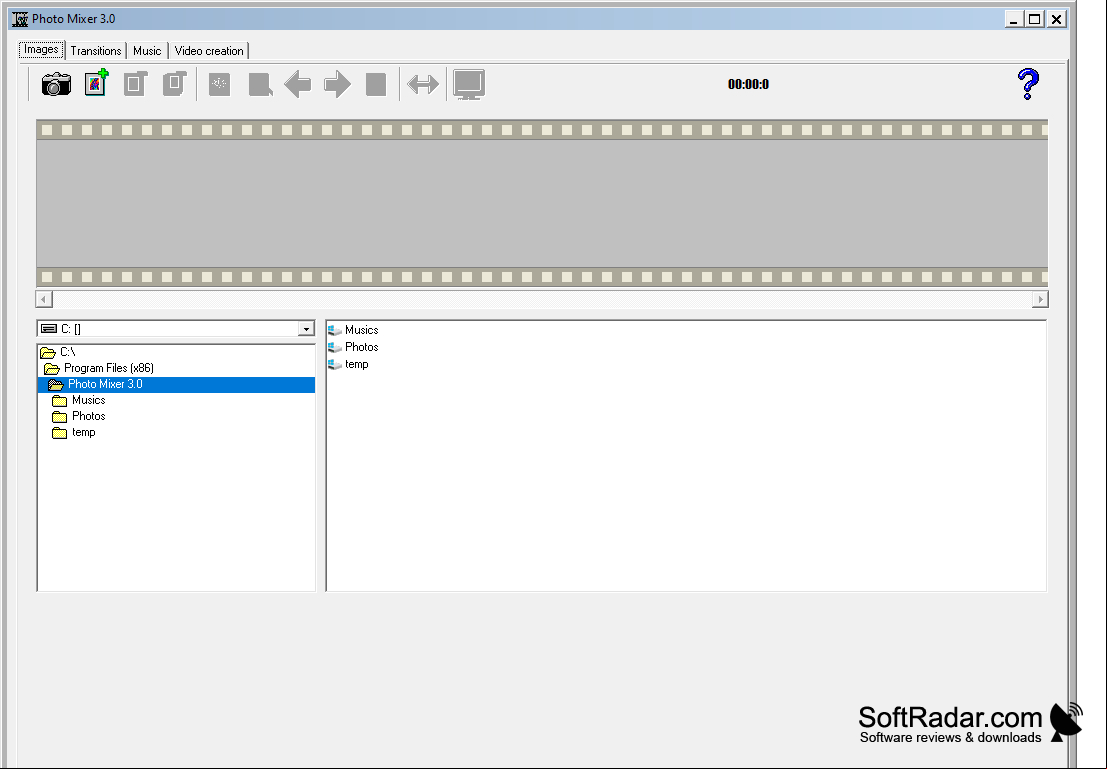Select Photos entry in the file list
This screenshot has width=1107, height=769.
pyautogui.click(x=353, y=347)
